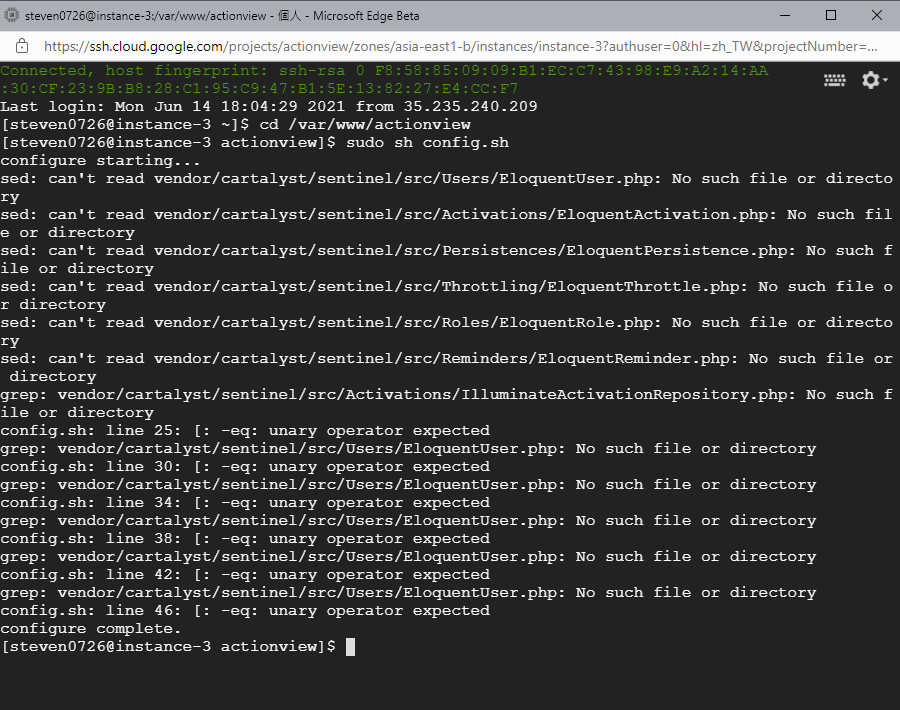Click the grep IlluminateActivationRepository.php error line
The image size is (900, 710).
coord(447,404)
